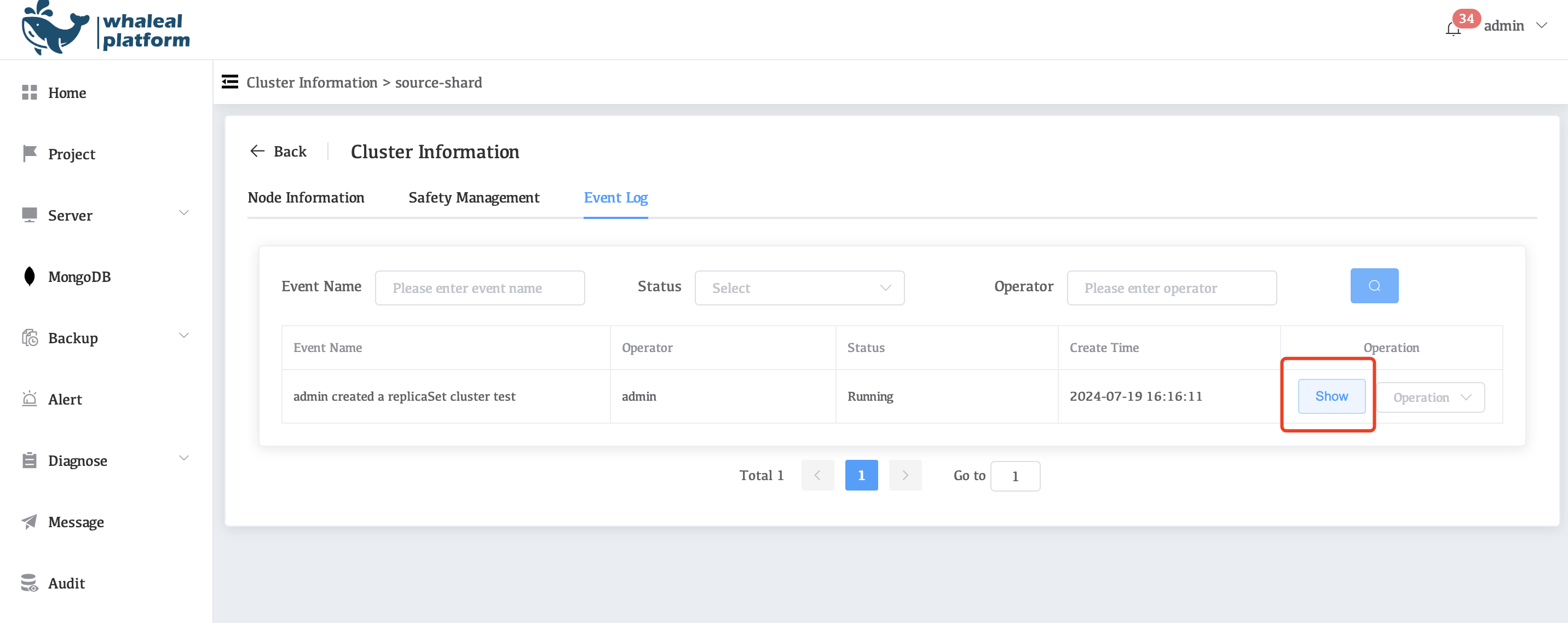Collapse sidebar with hamburger menu icon
This screenshot has width=1568, height=623.
(229, 82)
